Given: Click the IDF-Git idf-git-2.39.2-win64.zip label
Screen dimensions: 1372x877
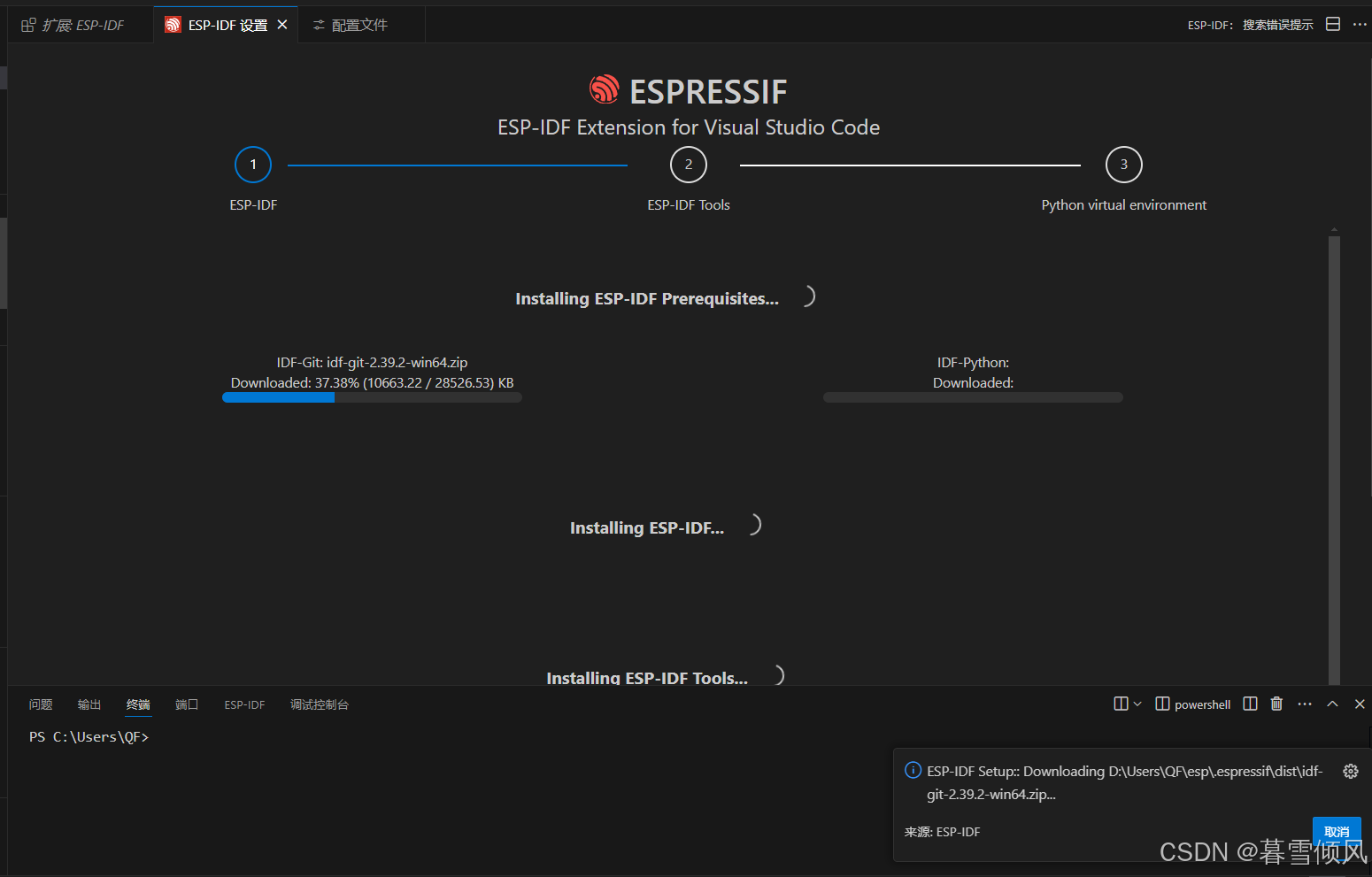Looking at the screenshot, I should pyautogui.click(x=372, y=362).
